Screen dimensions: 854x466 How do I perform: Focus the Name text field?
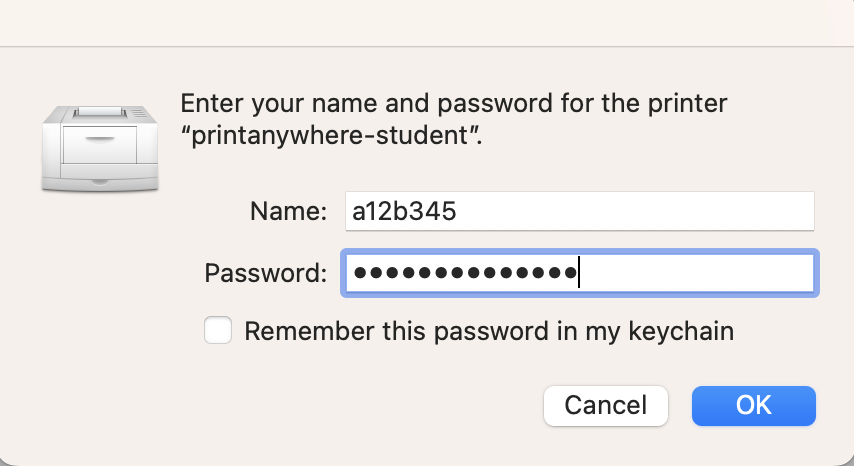tap(579, 211)
